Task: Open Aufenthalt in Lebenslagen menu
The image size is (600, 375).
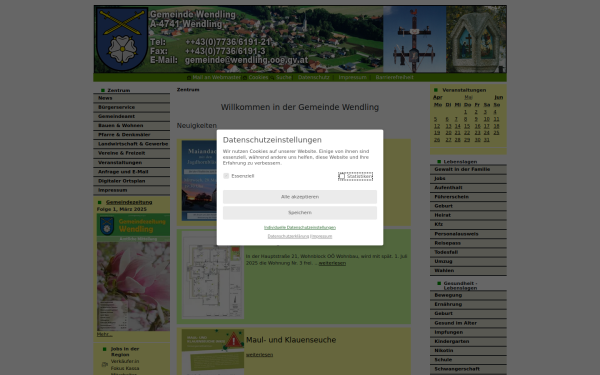Action: (x=468, y=188)
